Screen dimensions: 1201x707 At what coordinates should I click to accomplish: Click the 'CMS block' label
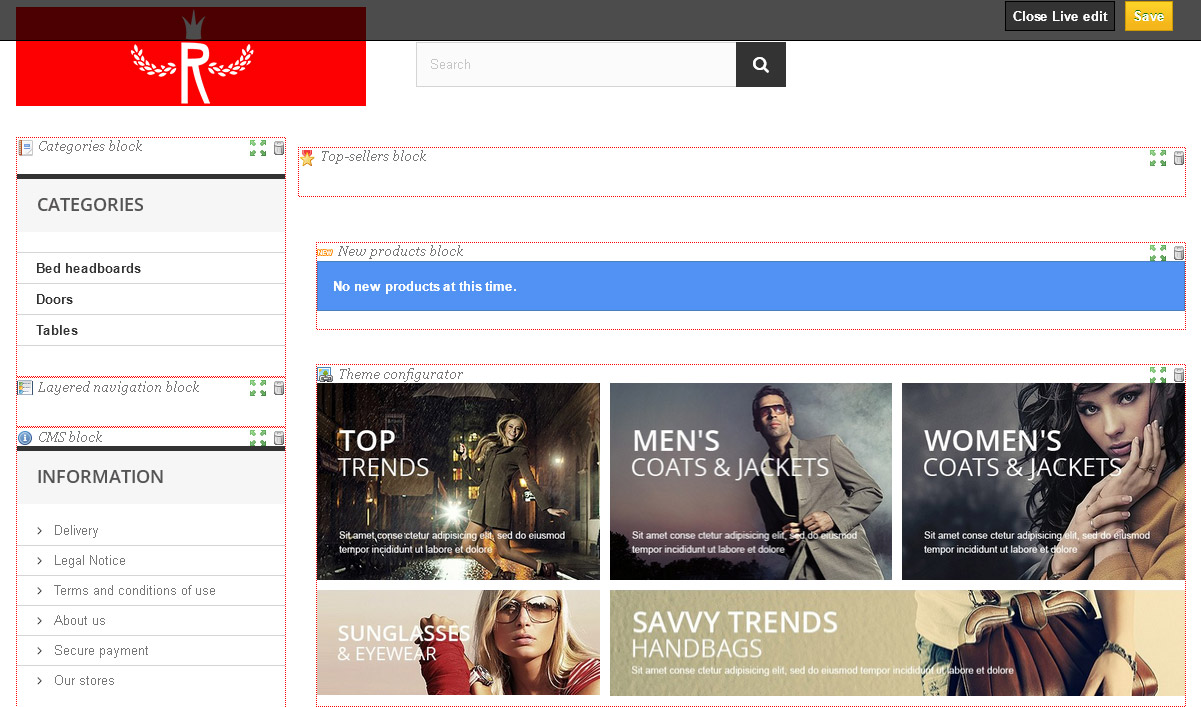[x=70, y=438]
